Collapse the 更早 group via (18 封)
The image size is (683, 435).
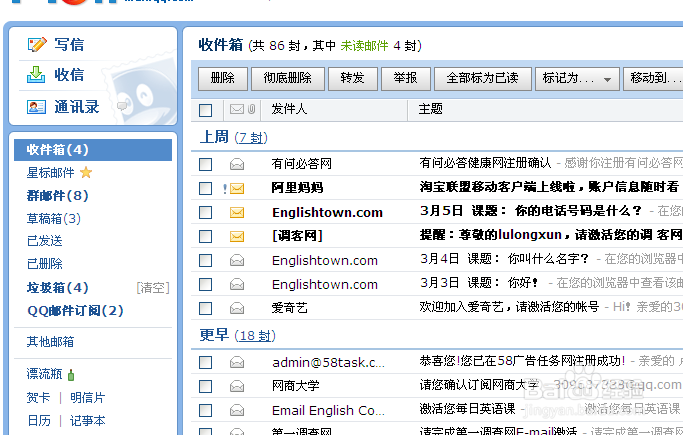pos(255,336)
